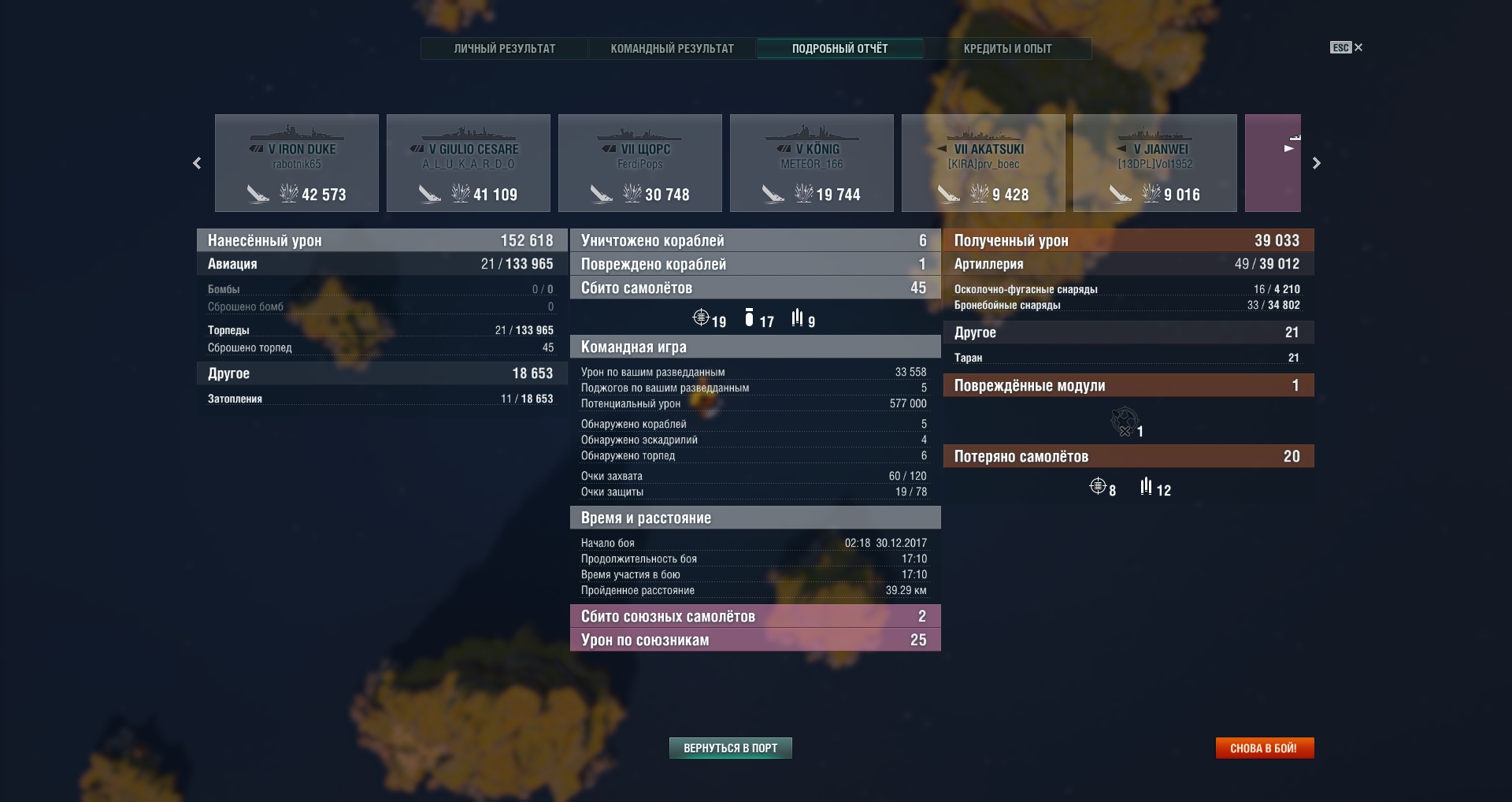Open the Личный результат tab
Image resolution: width=1512 pixels, height=802 pixels.
(504, 49)
